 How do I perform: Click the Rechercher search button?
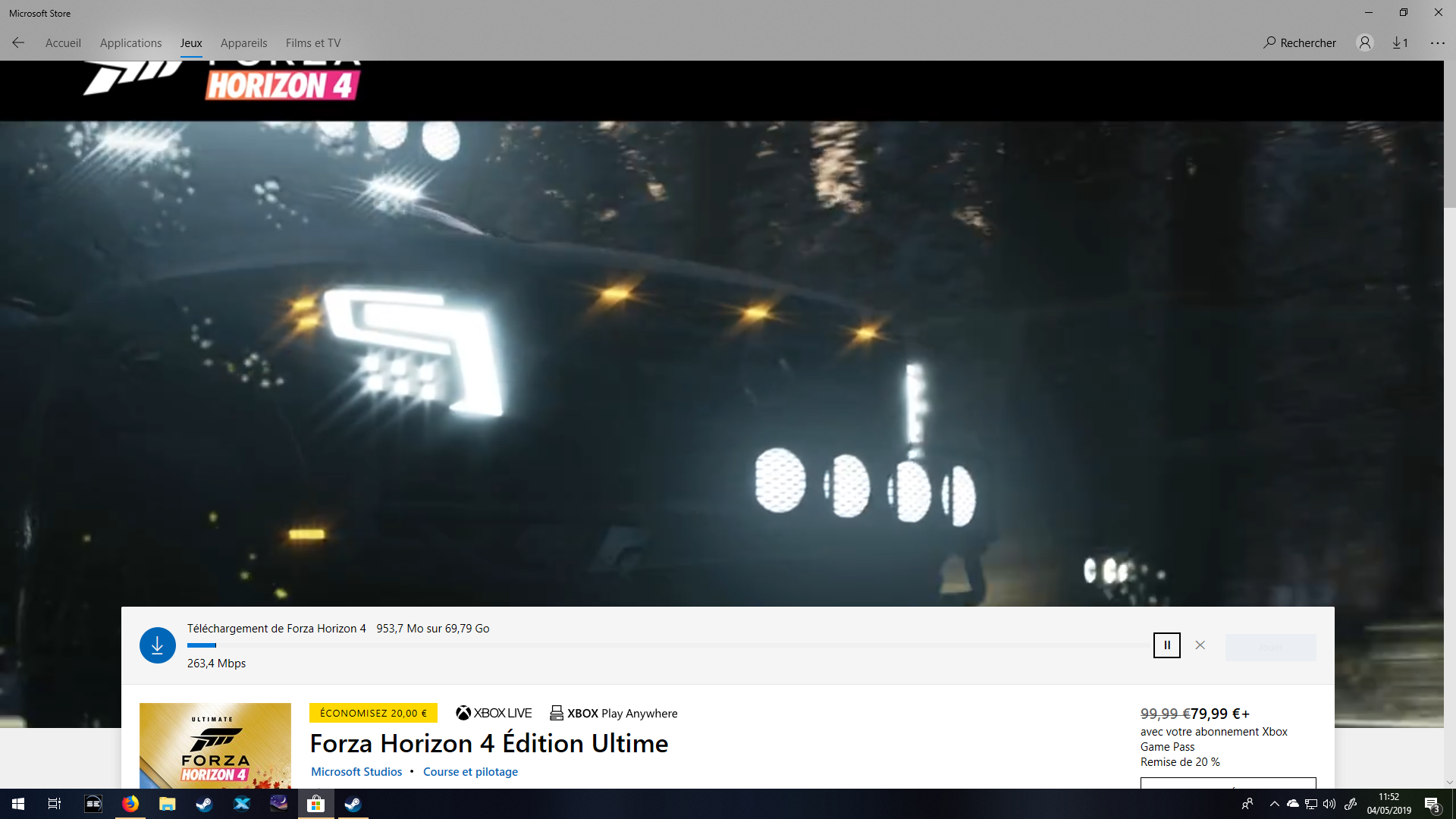pyautogui.click(x=1300, y=43)
